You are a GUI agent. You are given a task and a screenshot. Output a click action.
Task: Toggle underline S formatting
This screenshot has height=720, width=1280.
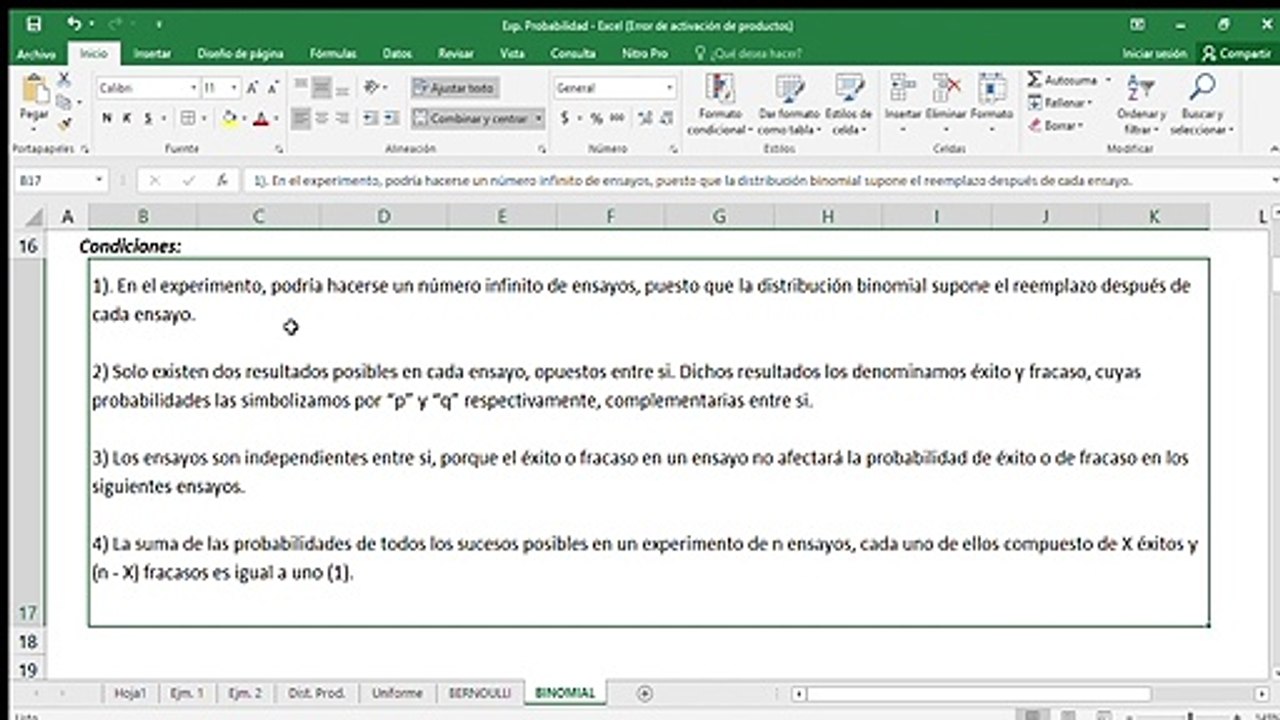pos(148,118)
